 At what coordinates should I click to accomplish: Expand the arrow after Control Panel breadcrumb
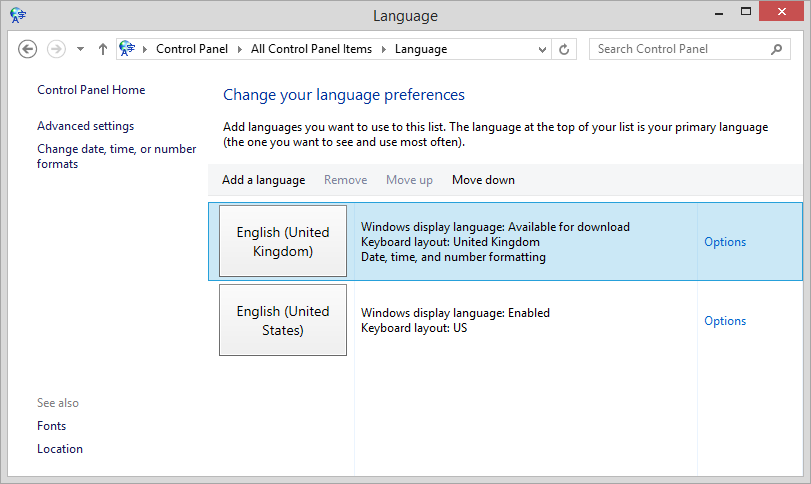point(239,49)
